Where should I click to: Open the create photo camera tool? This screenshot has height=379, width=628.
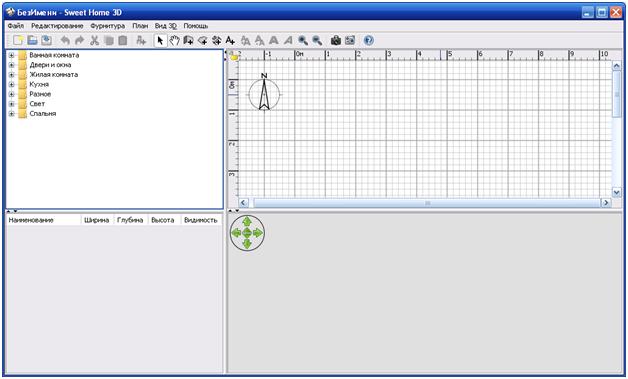[336, 40]
